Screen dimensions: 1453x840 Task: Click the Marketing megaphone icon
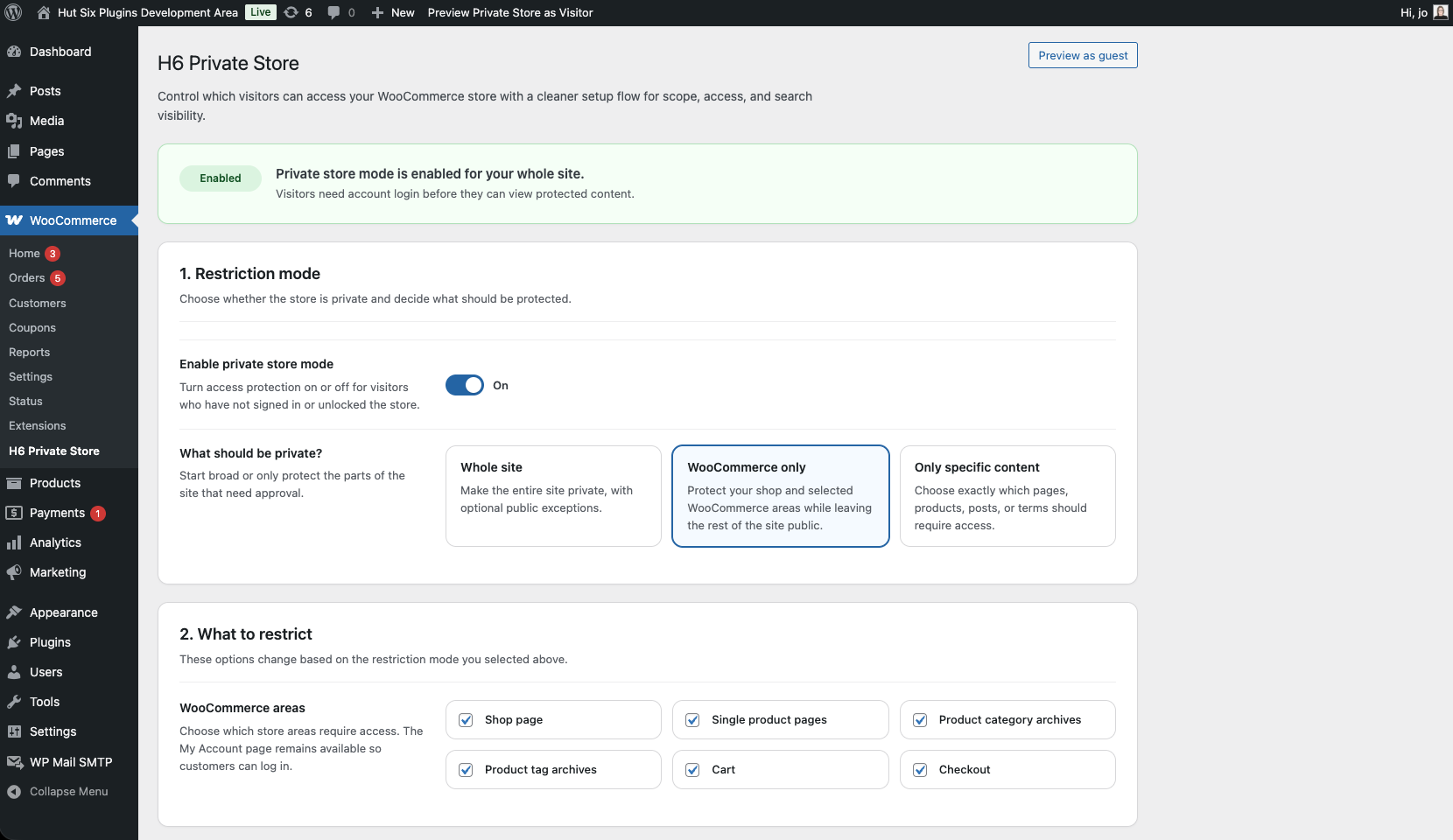pos(14,572)
